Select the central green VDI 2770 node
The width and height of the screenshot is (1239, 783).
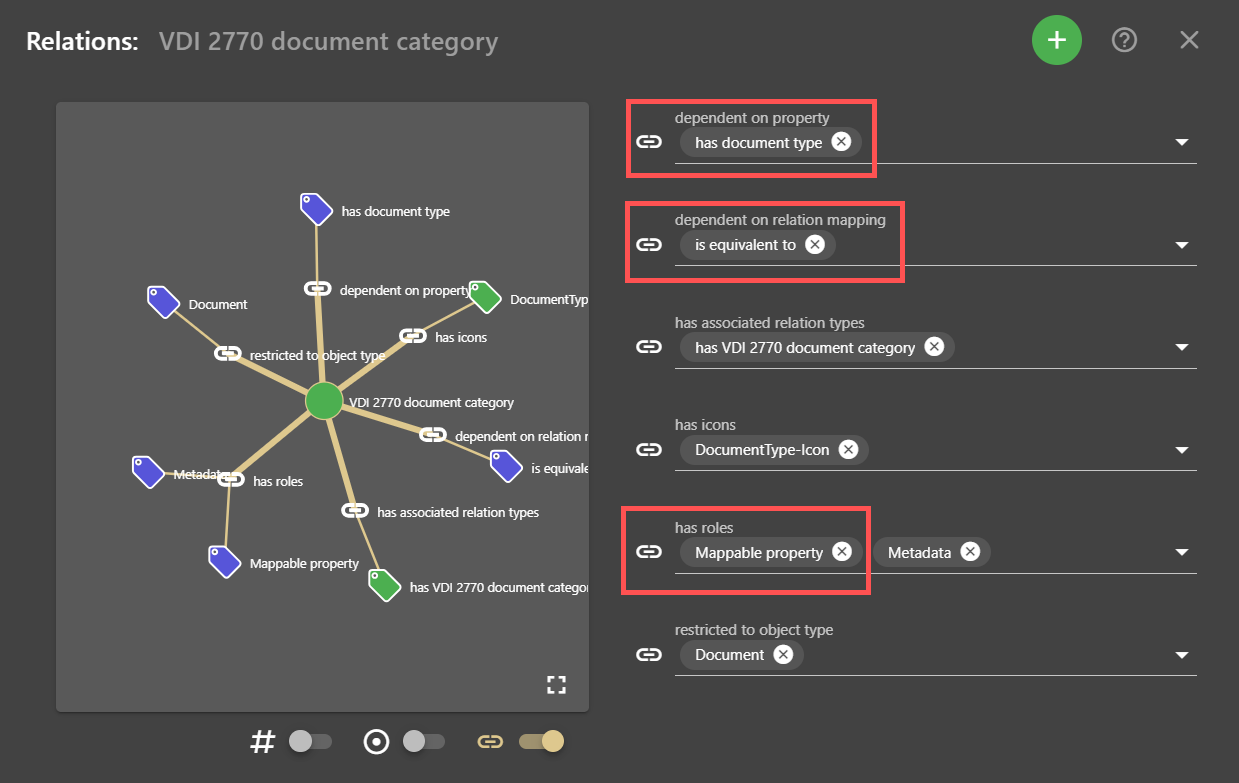coord(324,401)
